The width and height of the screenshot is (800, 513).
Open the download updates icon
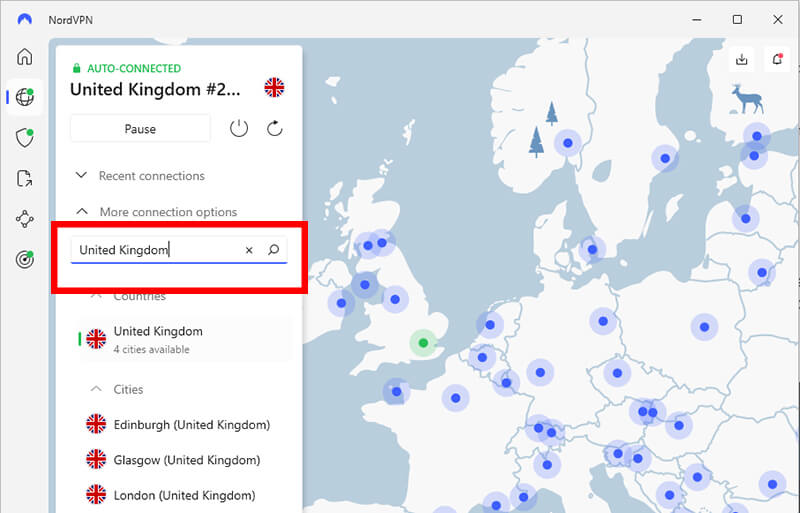click(x=742, y=60)
